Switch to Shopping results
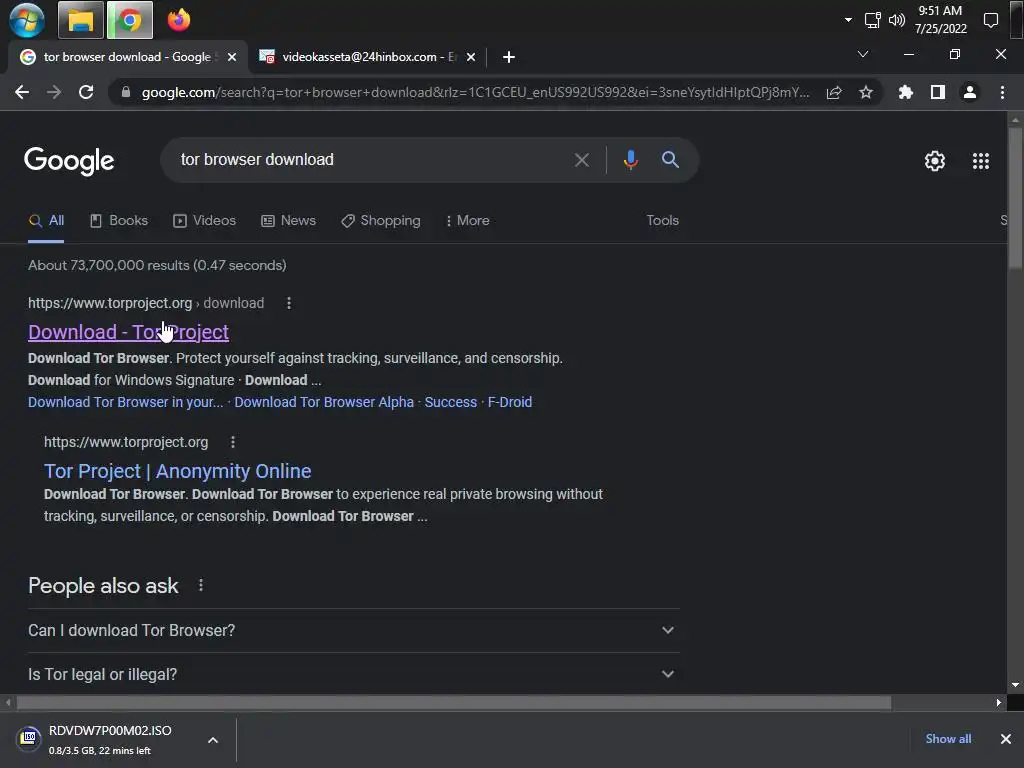Screen dimensions: 1024x768 (381, 221)
